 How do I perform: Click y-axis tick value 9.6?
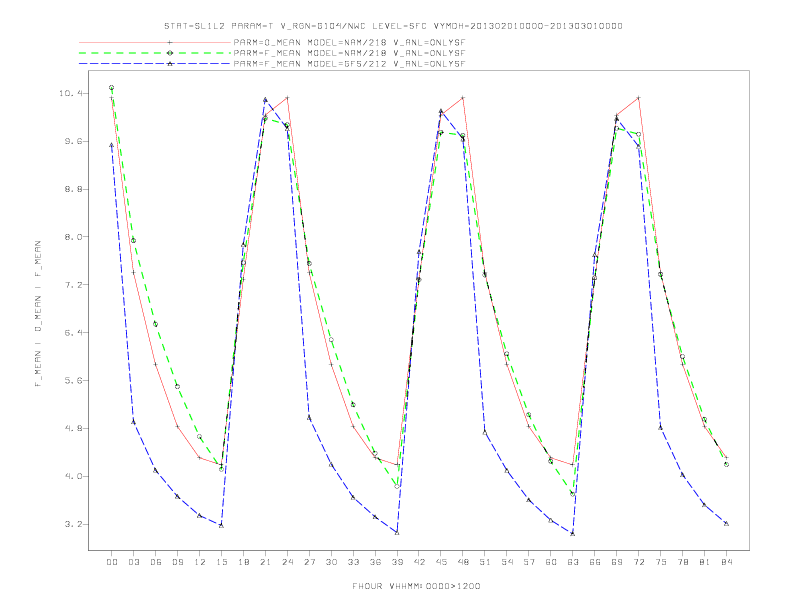pyautogui.click(x=73, y=141)
